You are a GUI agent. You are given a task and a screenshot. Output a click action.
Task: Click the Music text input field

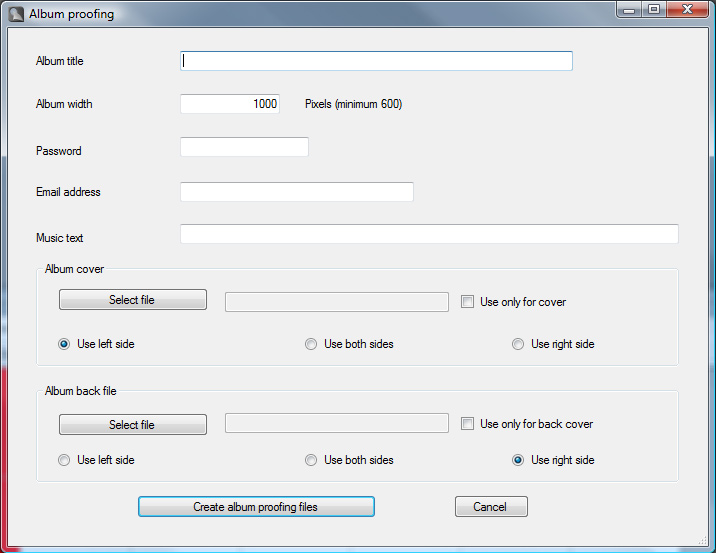[429, 233]
